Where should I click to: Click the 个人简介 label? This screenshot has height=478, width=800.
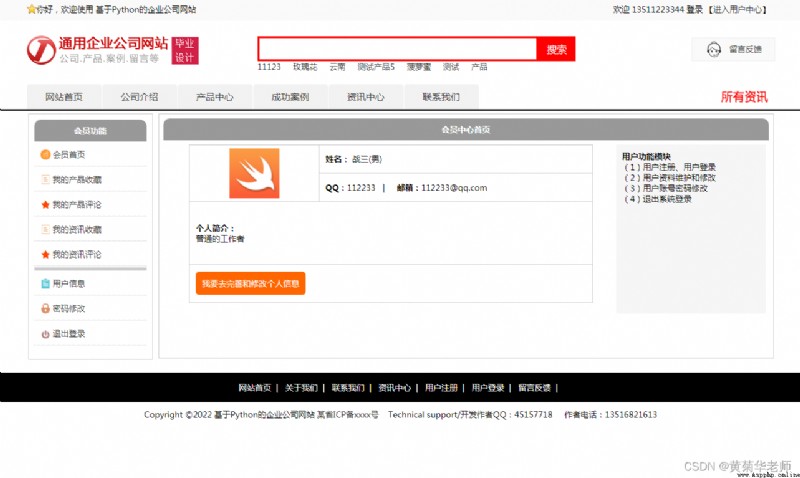[x=215, y=228]
